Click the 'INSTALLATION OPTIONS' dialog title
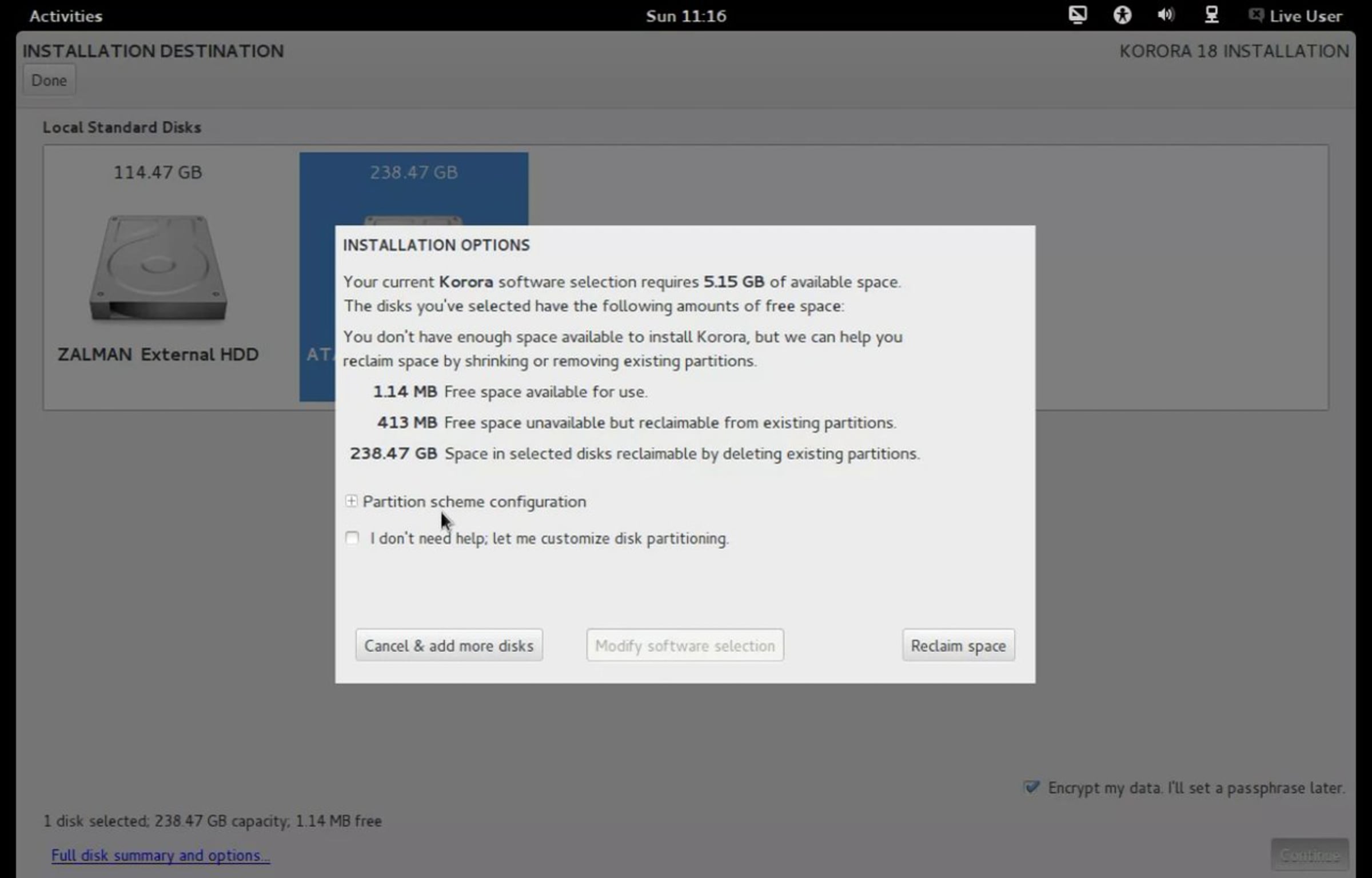 pos(436,245)
